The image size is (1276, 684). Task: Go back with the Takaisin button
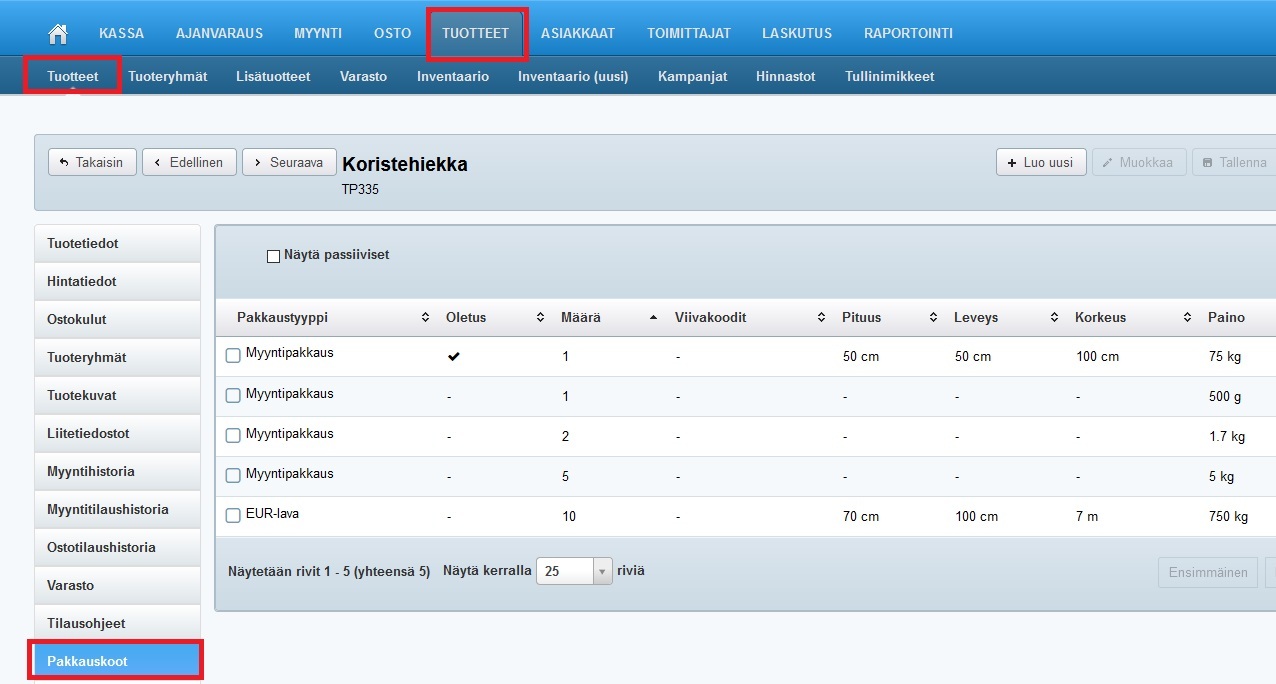(x=92, y=162)
